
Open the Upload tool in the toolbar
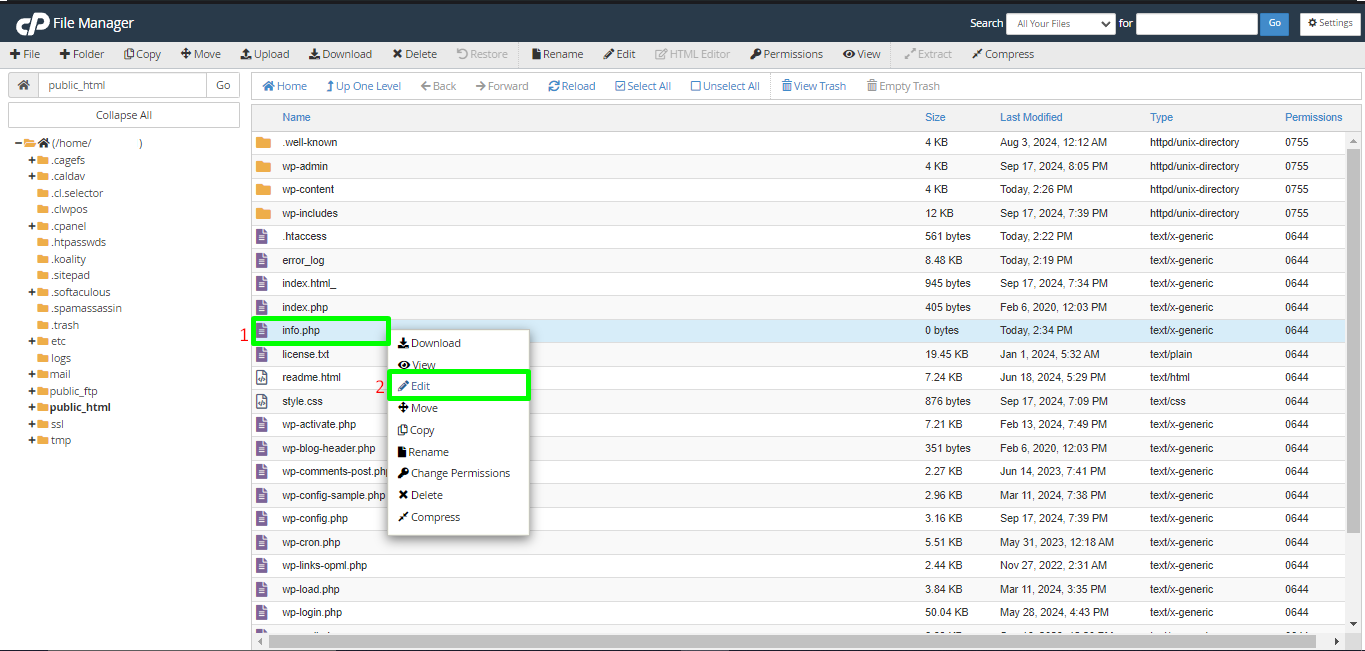(x=264, y=54)
